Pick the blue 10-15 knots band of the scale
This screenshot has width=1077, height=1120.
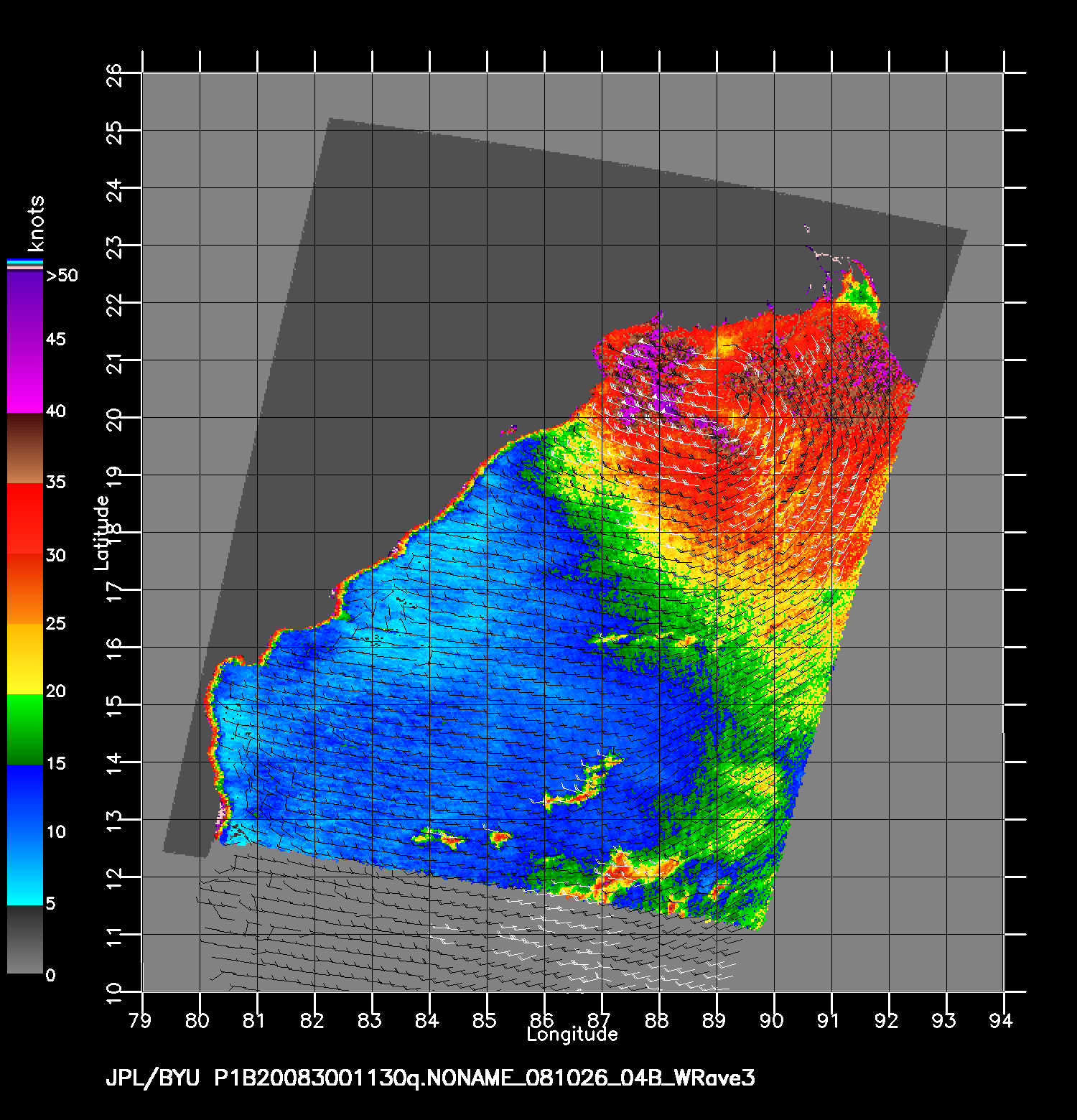(x=25, y=801)
